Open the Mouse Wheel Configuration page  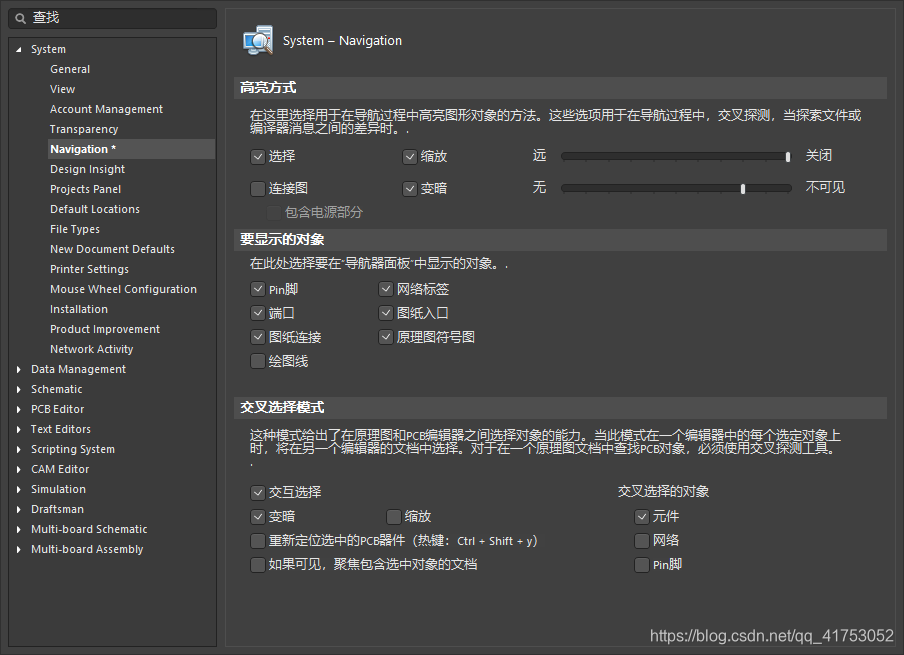pyautogui.click(x=123, y=288)
